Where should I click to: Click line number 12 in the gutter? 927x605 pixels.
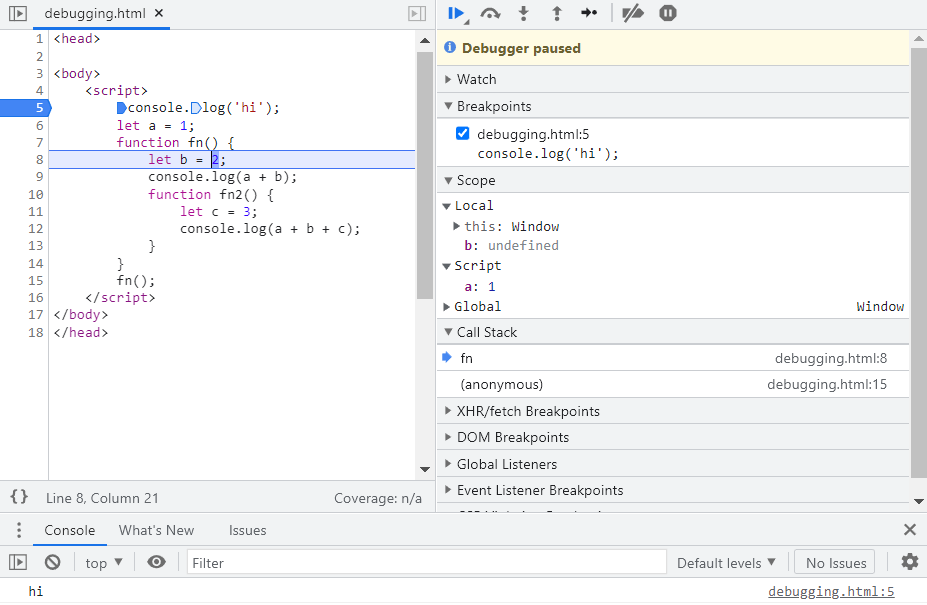click(x=35, y=229)
